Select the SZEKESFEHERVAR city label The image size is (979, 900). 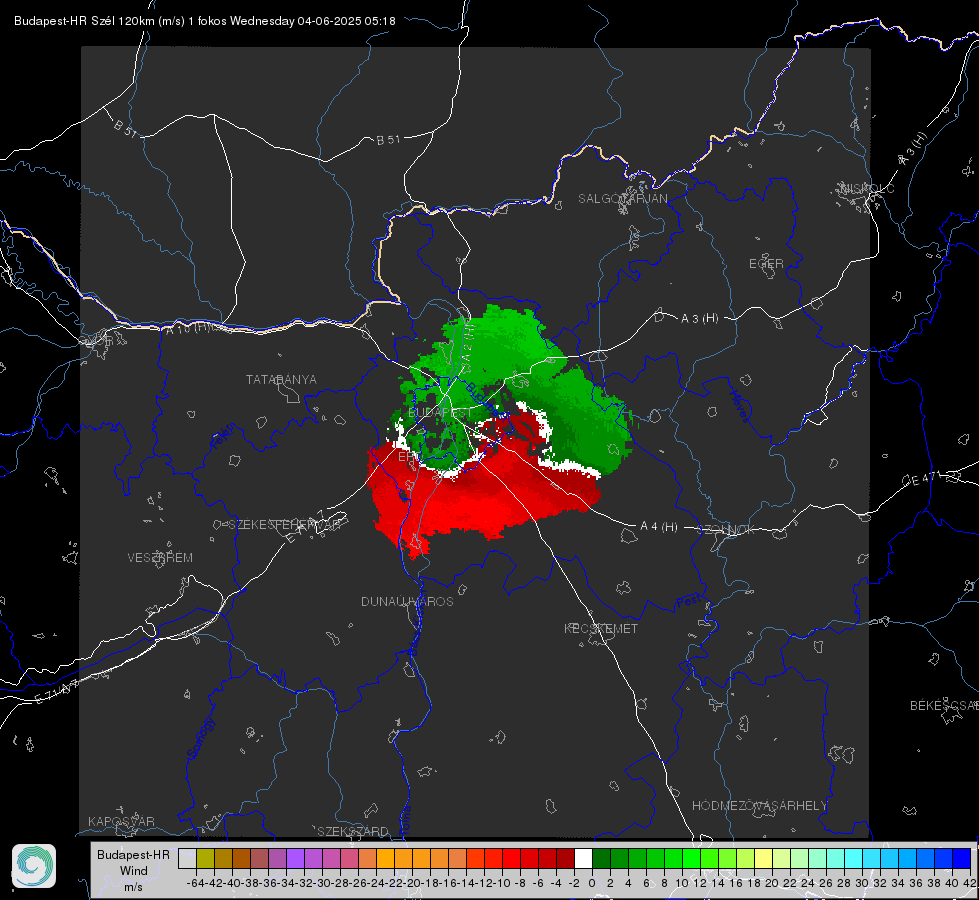pyautogui.click(x=284, y=525)
